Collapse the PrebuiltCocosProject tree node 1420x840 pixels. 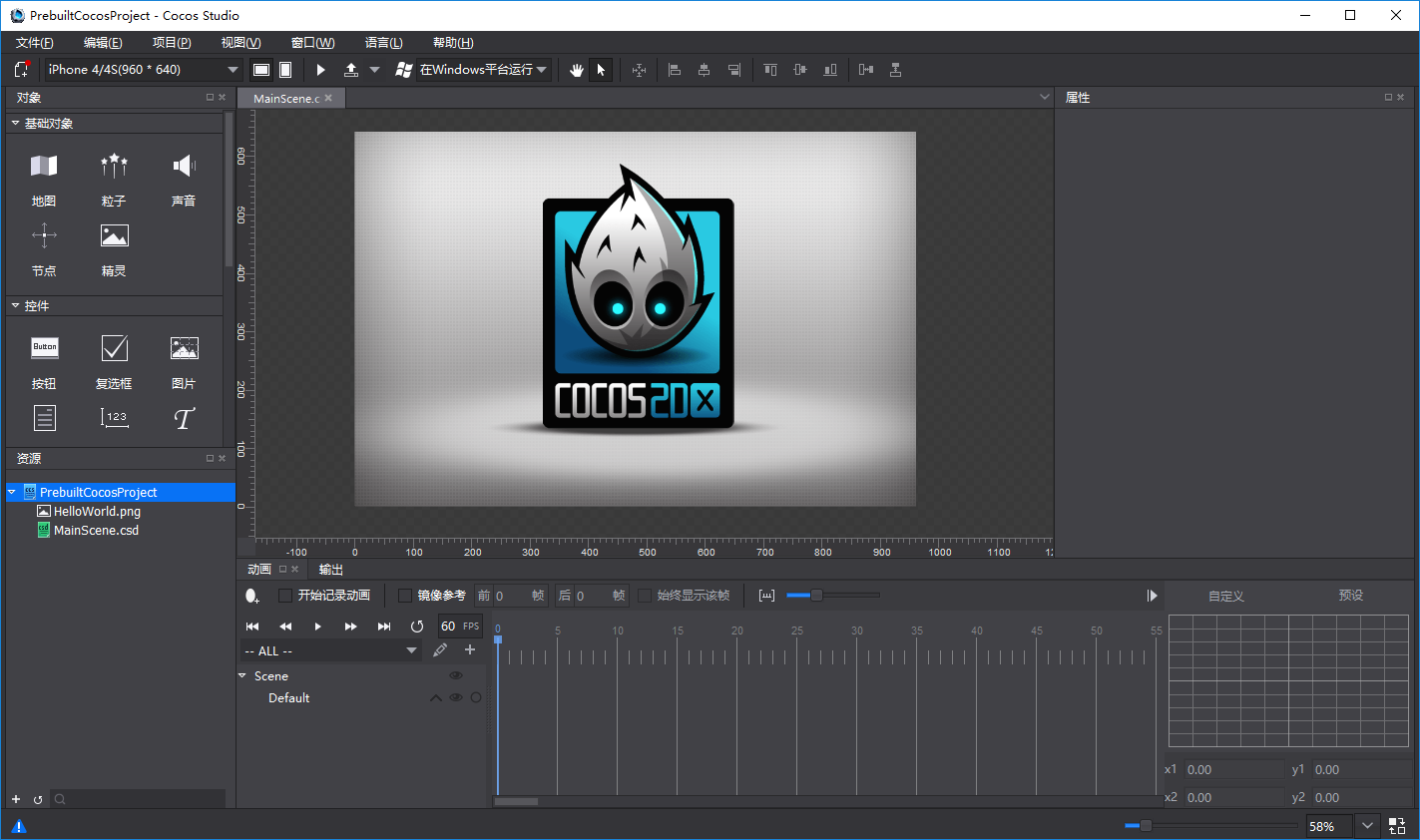click(x=12, y=493)
